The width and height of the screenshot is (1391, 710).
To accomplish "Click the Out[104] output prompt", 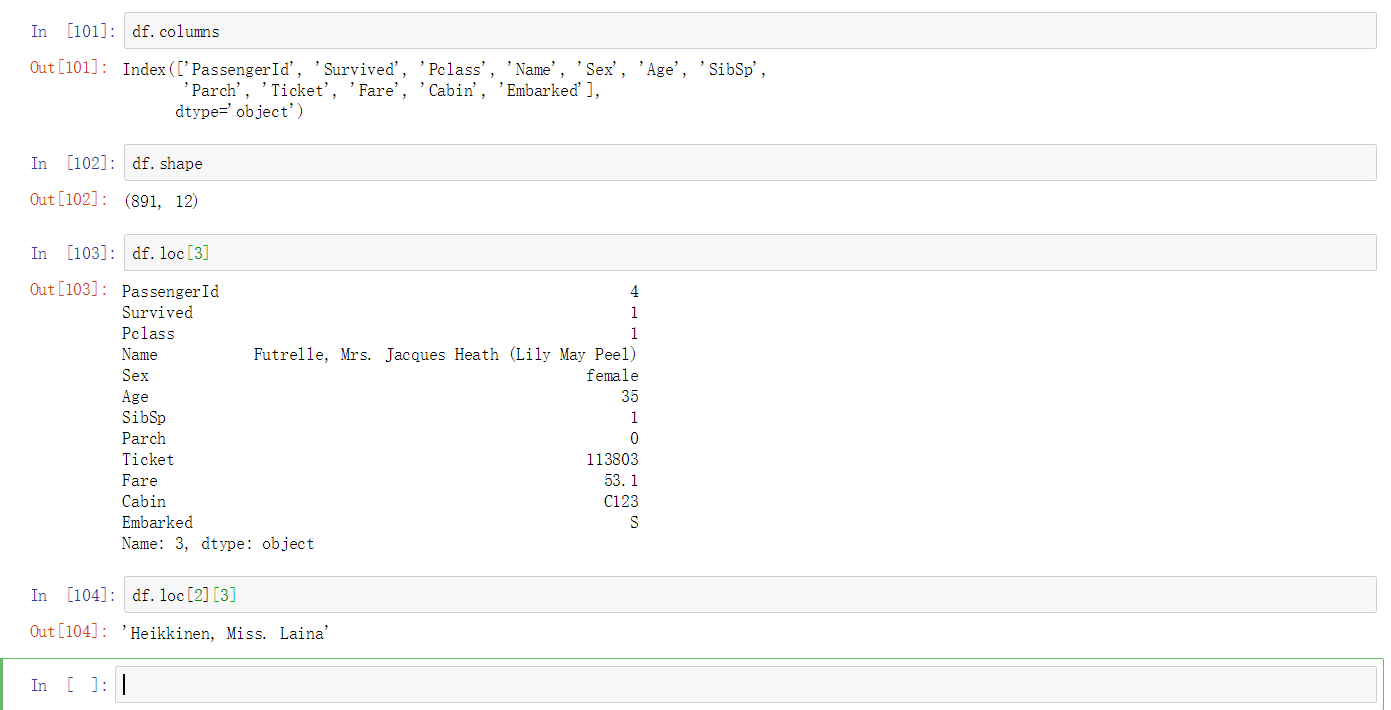I will [69, 631].
